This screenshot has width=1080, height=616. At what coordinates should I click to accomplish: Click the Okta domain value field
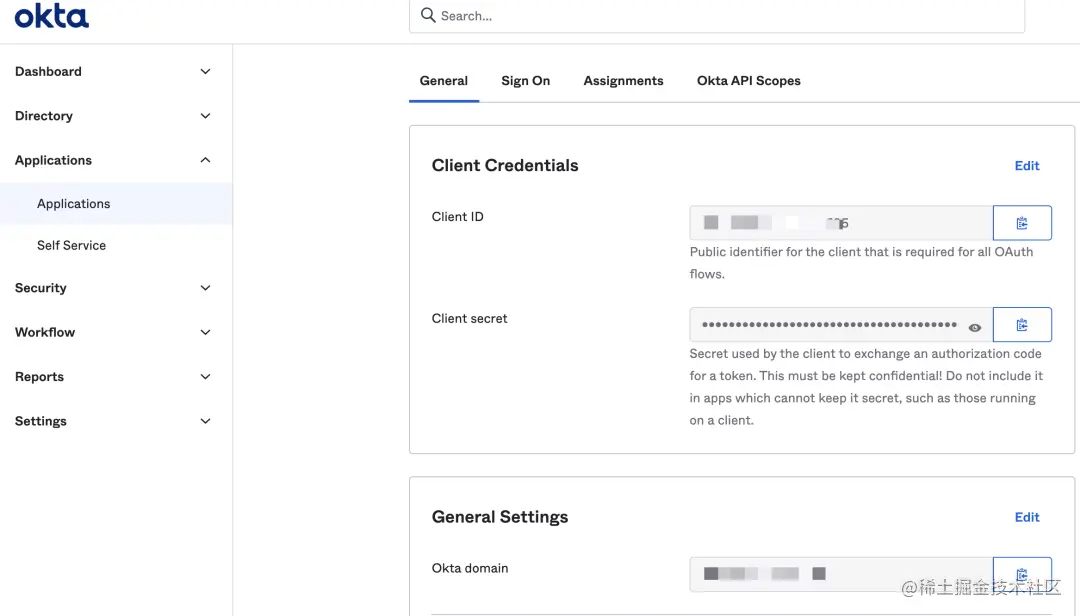pyautogui.click(x=841, y=574)
